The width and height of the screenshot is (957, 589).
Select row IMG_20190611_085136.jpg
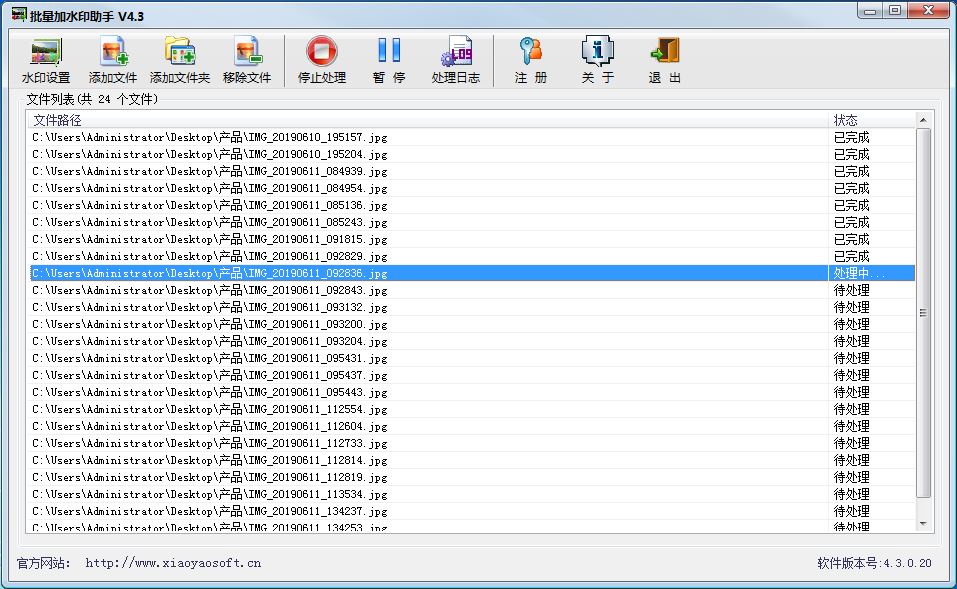point(472,206)
